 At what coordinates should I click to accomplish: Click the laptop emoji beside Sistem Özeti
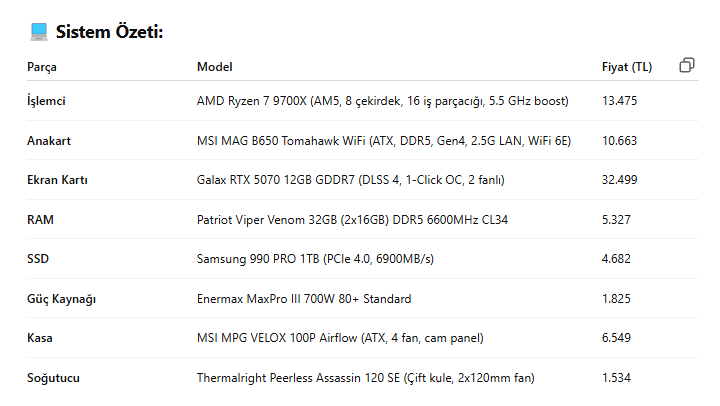coord(39,32)
